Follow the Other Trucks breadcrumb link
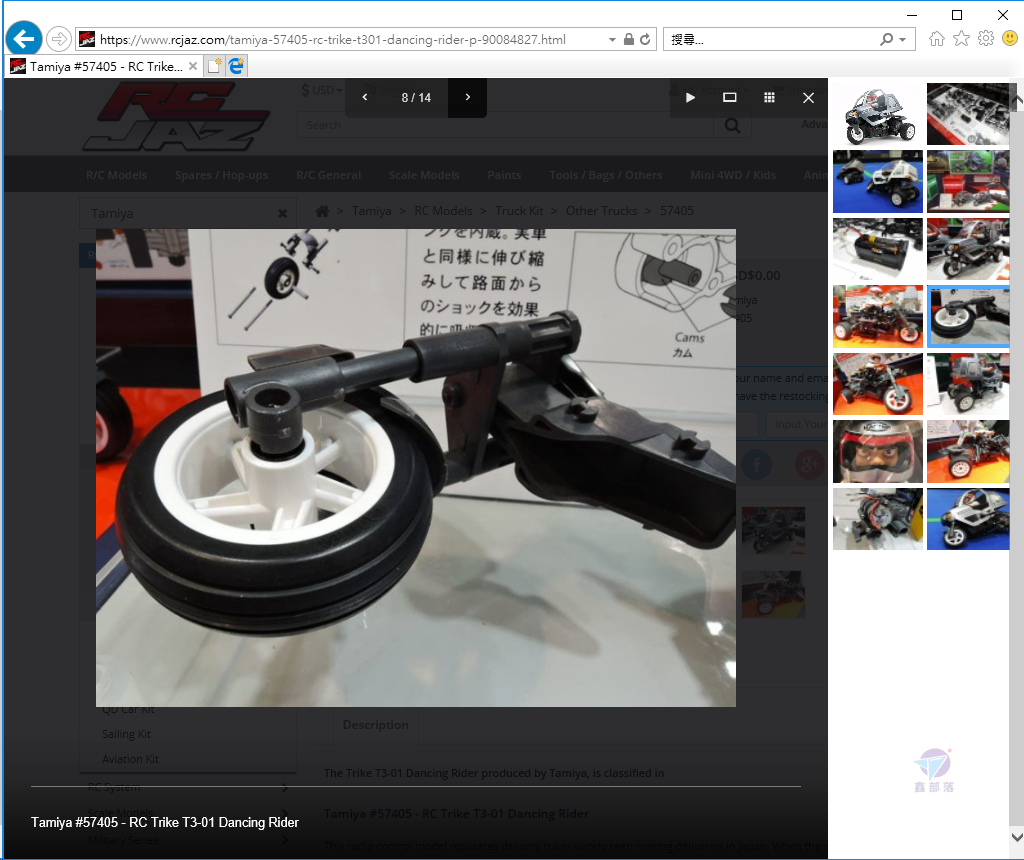 pos(601,211)
